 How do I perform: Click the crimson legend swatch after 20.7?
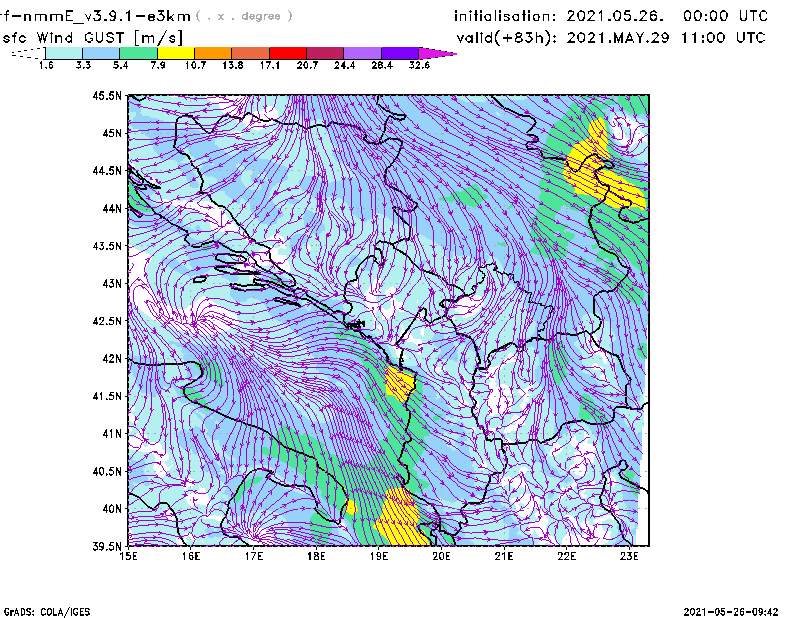(x=325, y=53)
